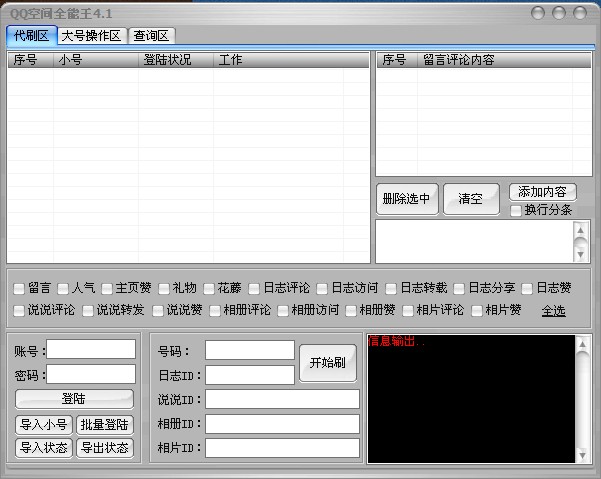Focus the 账号 input field
The height and width of the screenshot is (479, 601).
tap(91, 349)
